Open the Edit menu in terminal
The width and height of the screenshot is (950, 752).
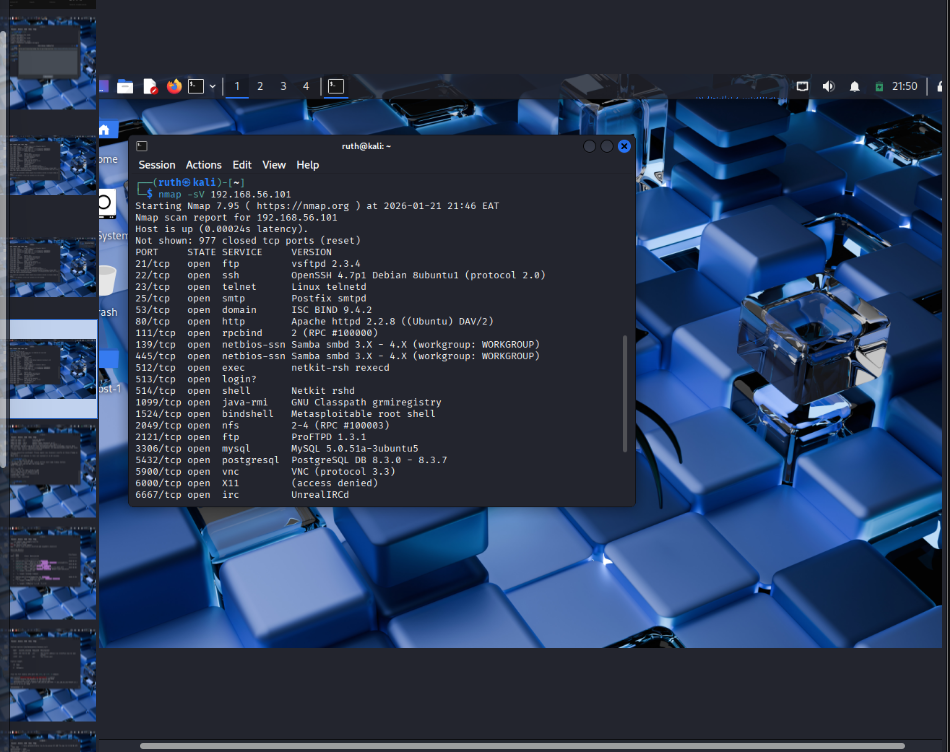pos(242,165)
